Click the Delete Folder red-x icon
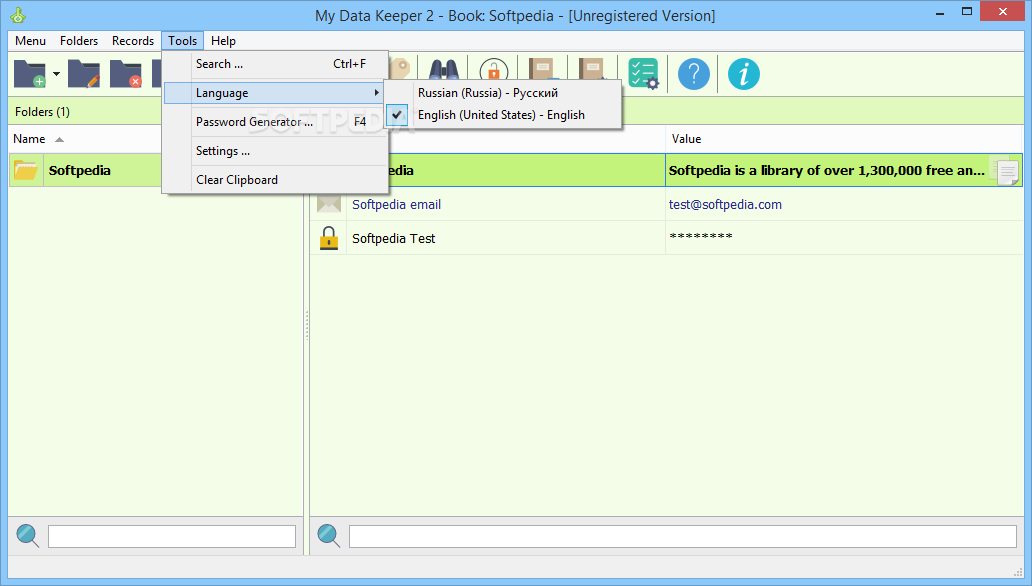1032x586 pixels. 126,74
